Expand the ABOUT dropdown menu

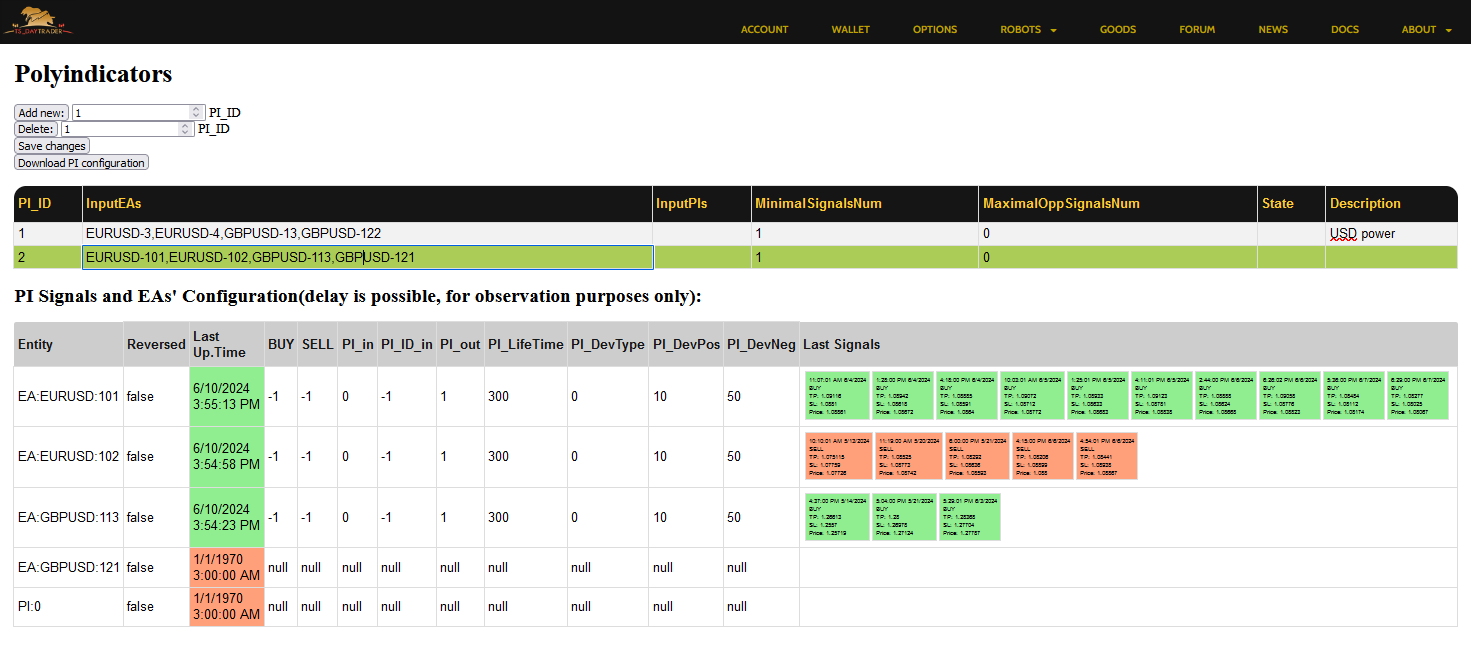[x=1426, y=30]
